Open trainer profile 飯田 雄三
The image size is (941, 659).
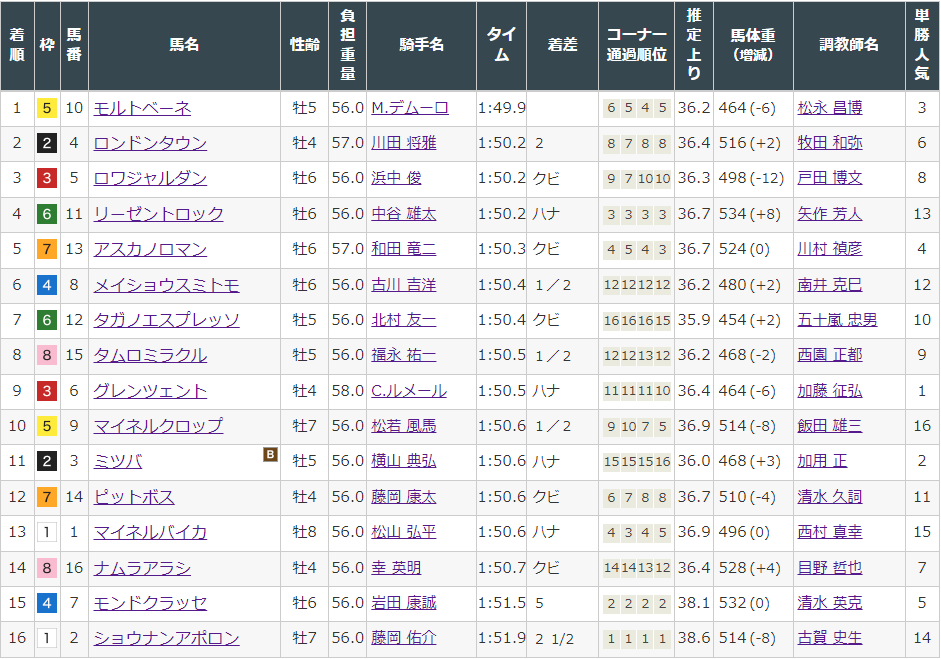tap(830, 426)
